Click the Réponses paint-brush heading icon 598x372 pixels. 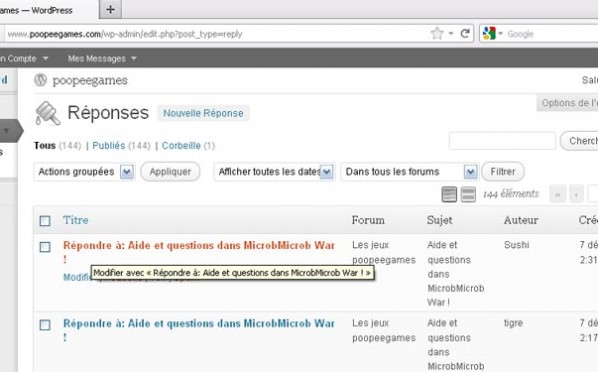tap(47, 113)
